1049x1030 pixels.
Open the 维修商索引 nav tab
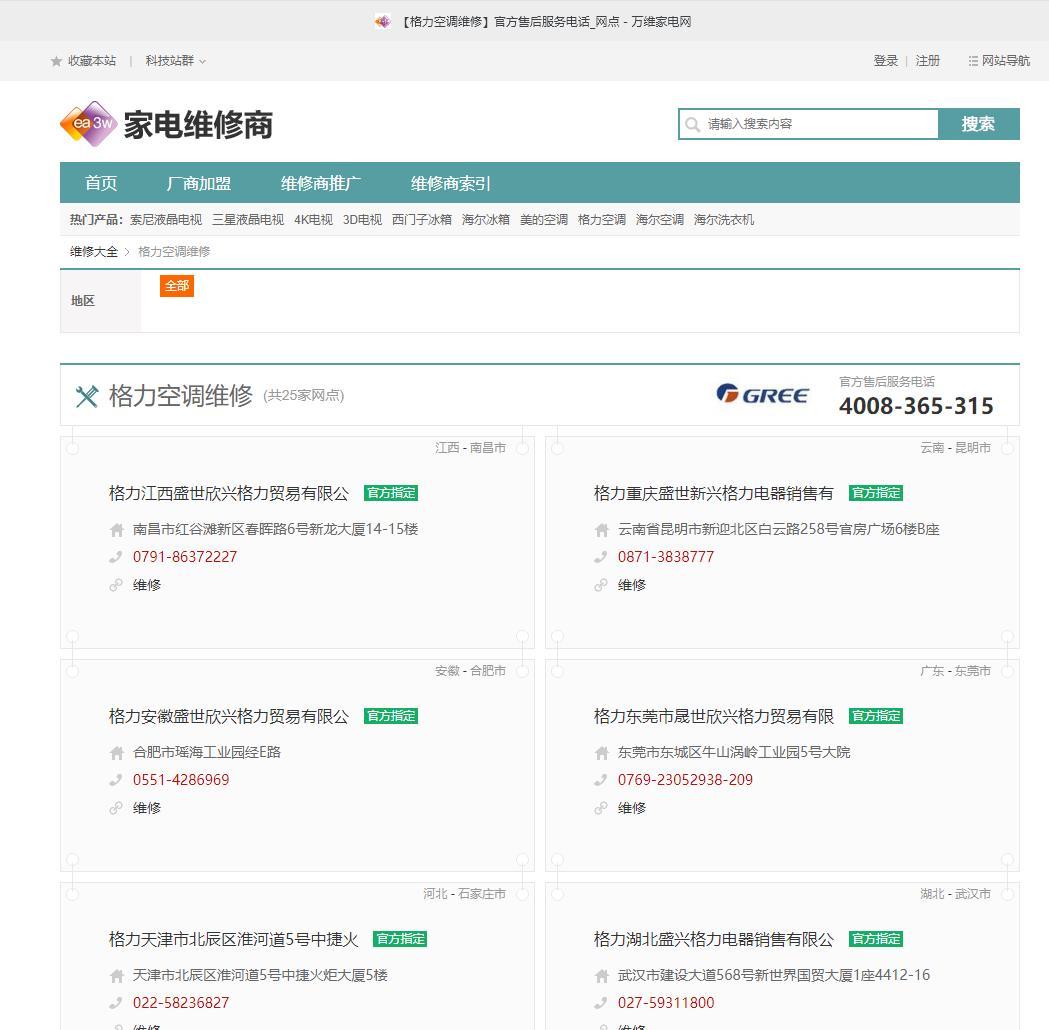[x=450, y=183]
